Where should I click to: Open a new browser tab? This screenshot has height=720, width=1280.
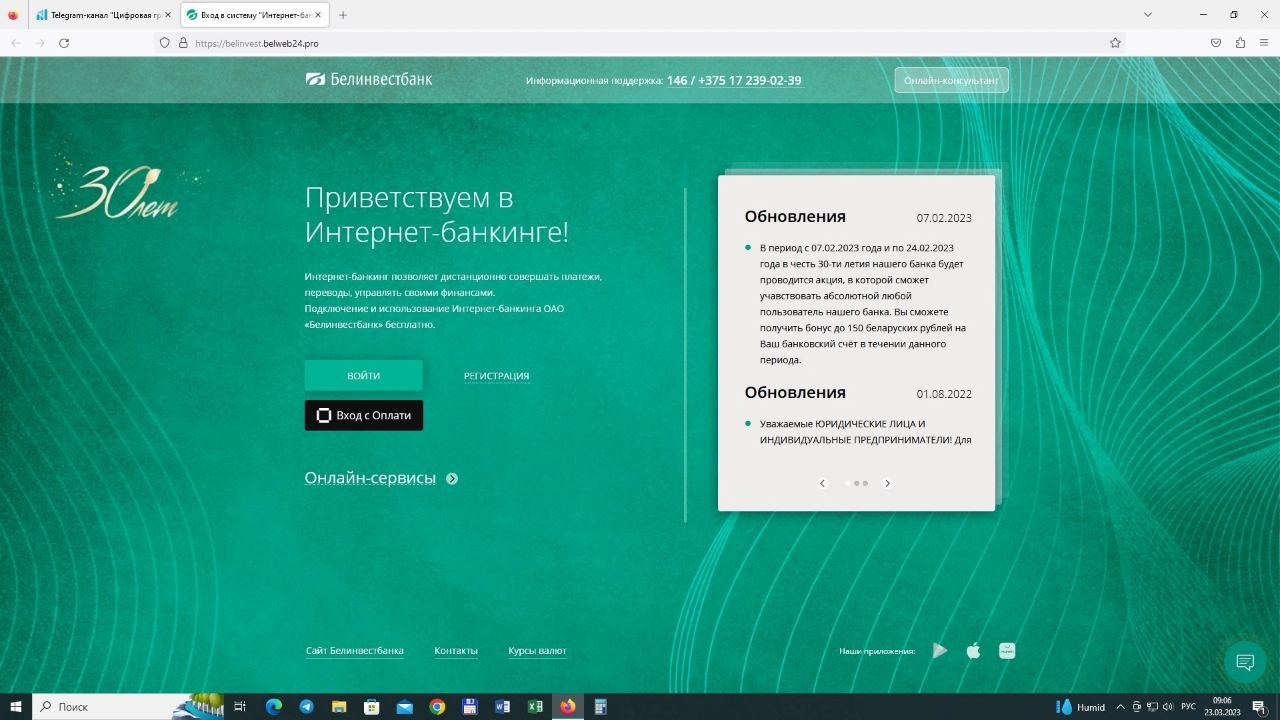click(x=343, y=15)
